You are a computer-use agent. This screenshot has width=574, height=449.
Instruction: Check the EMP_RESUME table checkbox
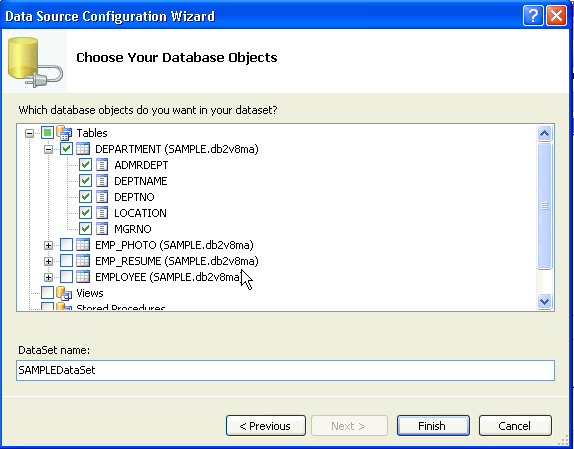click(x=66, y=261)
